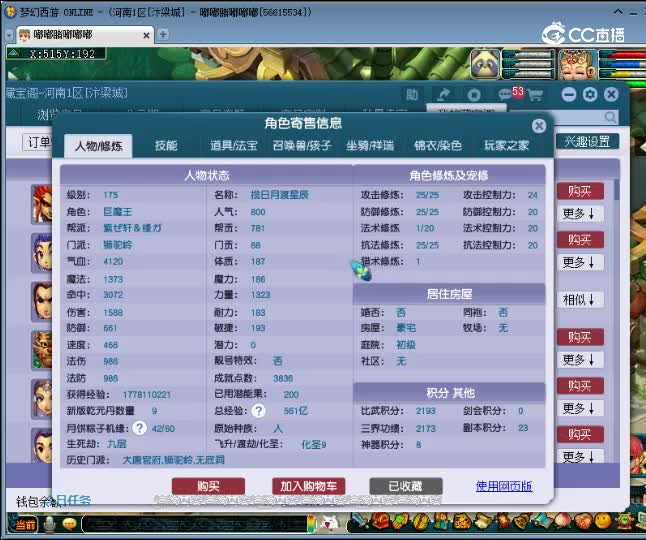Open the orange chat bubble icon

pos(70,524)
